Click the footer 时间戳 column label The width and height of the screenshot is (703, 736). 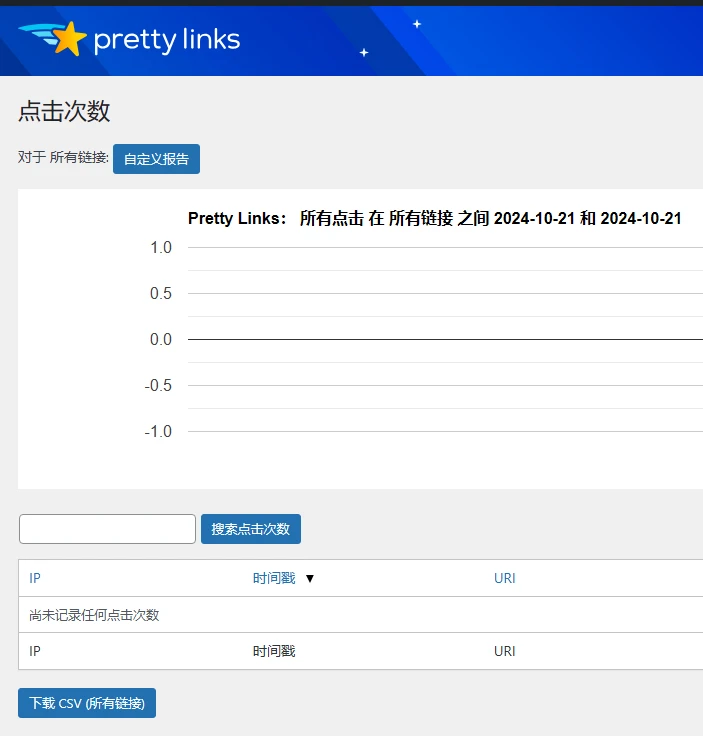(274, 651)
